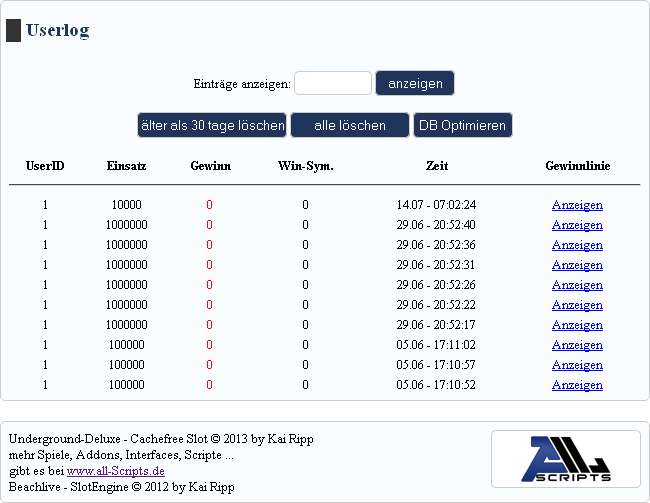
Task: Open Anzeigen link for 29.06 - 20:52:17
Action: (577, 325)
